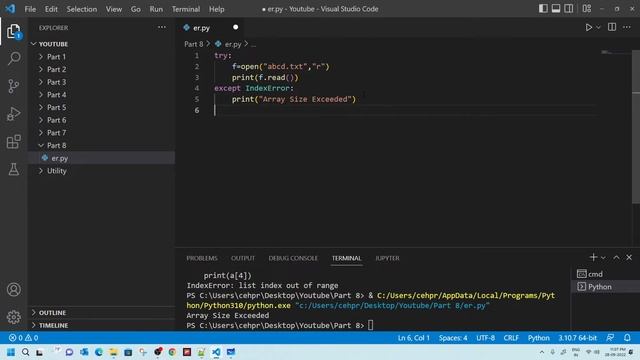Open the Help menu
640x360 pixels.
217,9
